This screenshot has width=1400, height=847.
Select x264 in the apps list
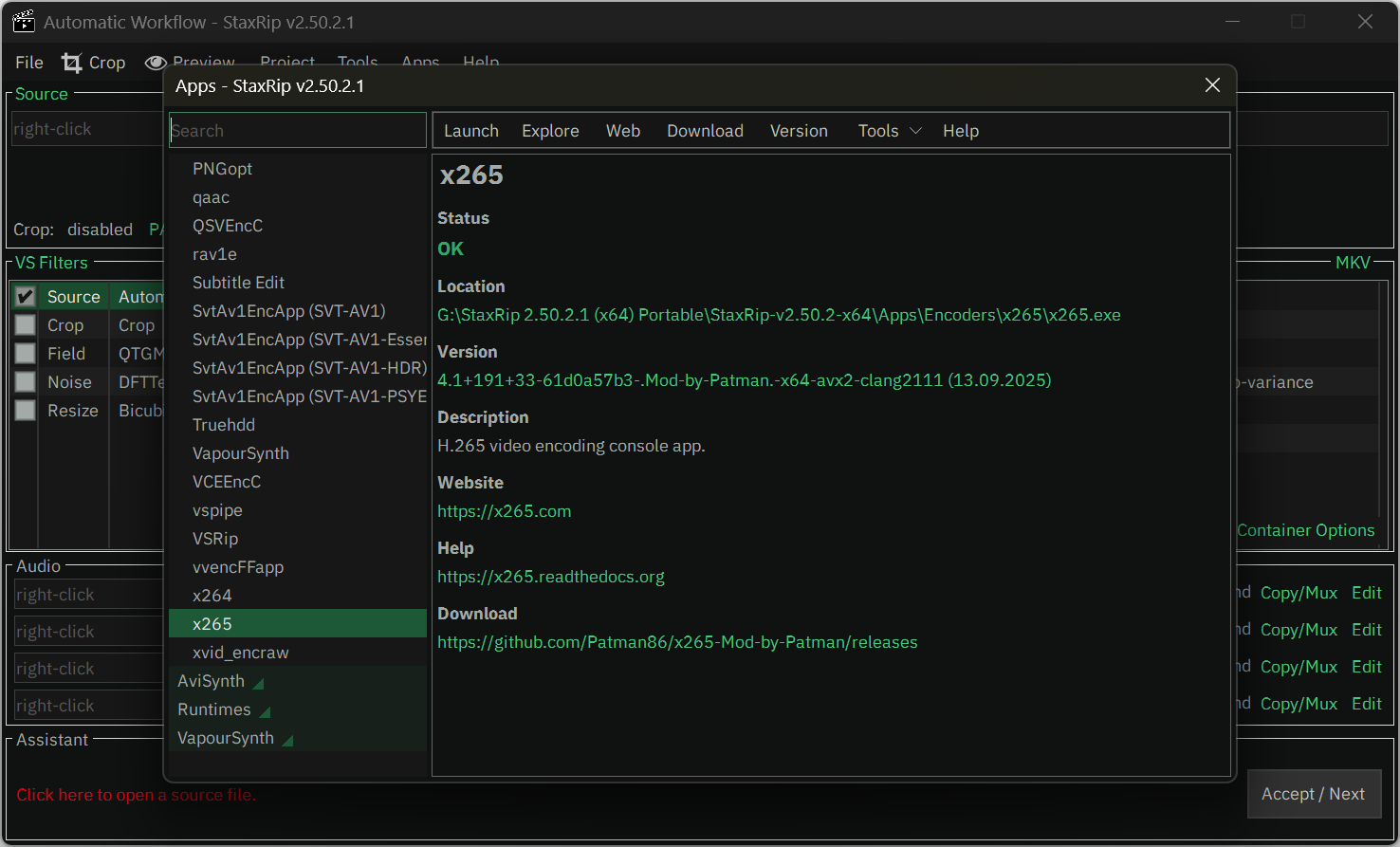click(x=212, y=596)
